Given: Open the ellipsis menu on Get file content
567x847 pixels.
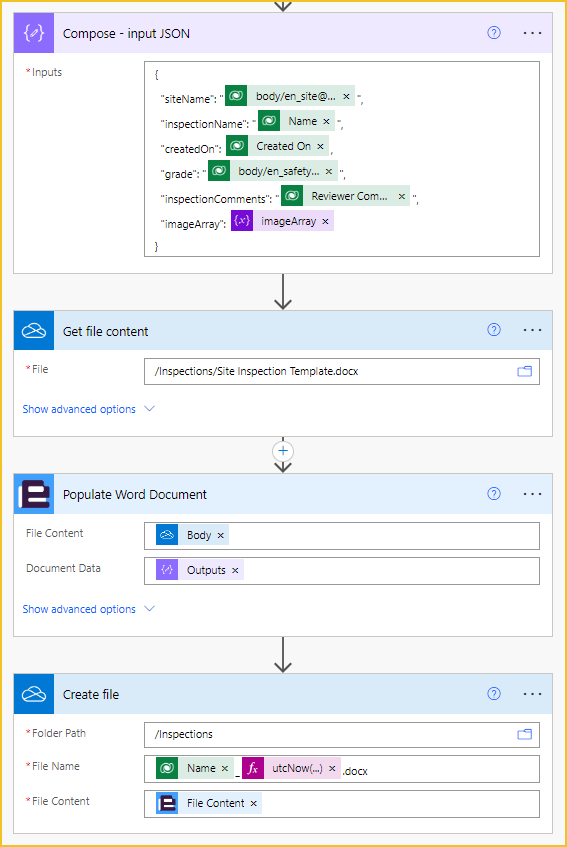Looking at the screenshot, I should pos(532,330).
